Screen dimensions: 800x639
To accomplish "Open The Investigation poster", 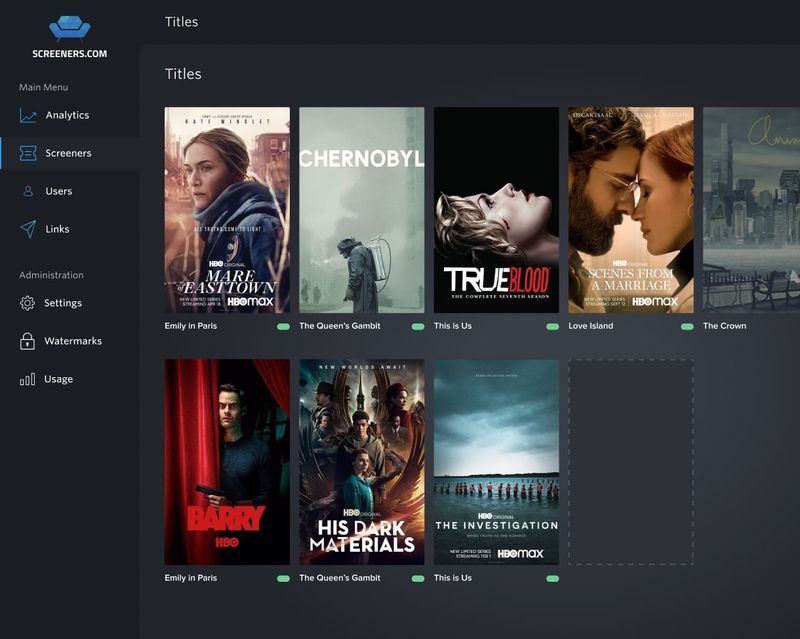I will coord(496,462).
